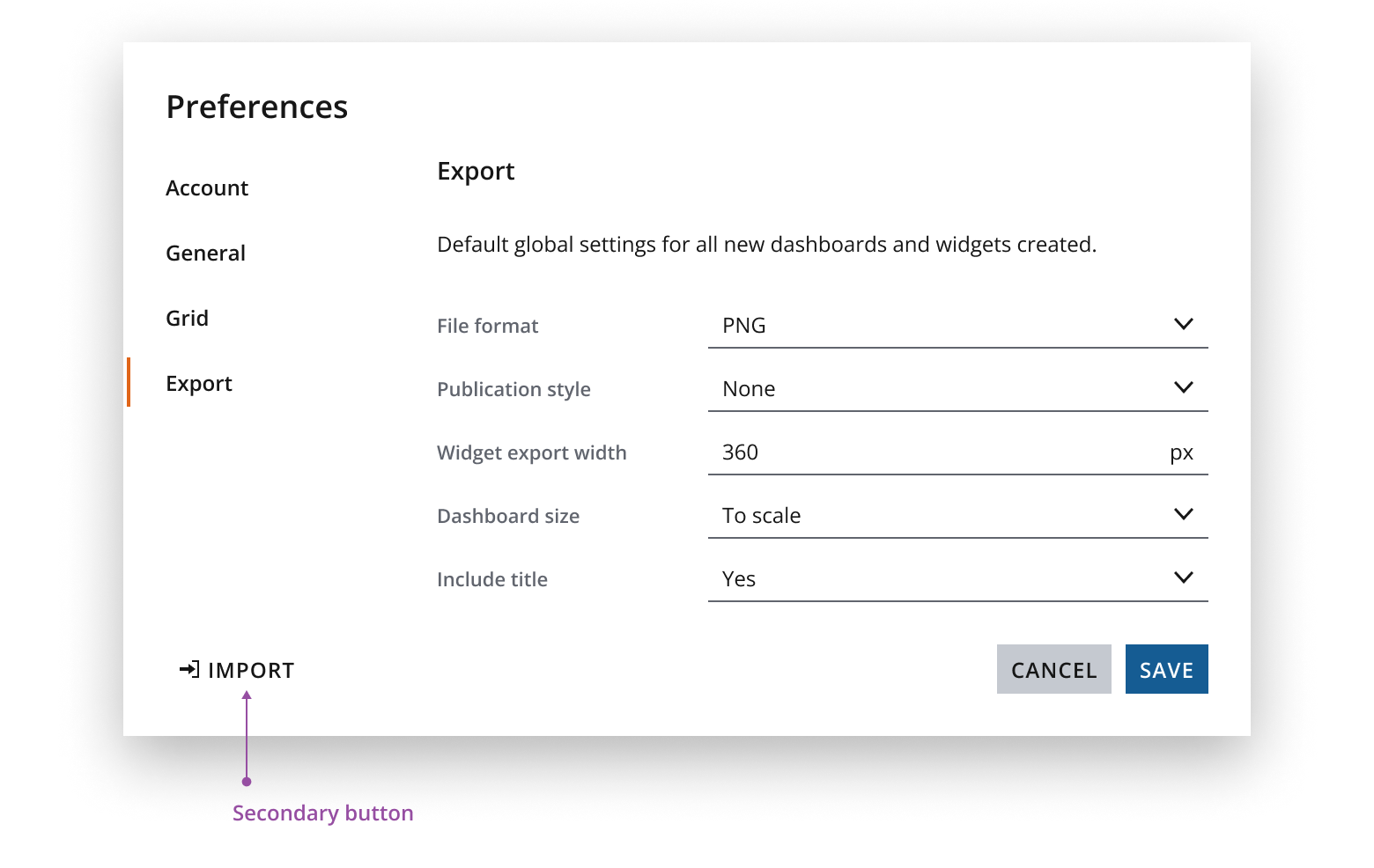Click the Cancel button
The image size is (1374, 868).
pos(1053,670)
